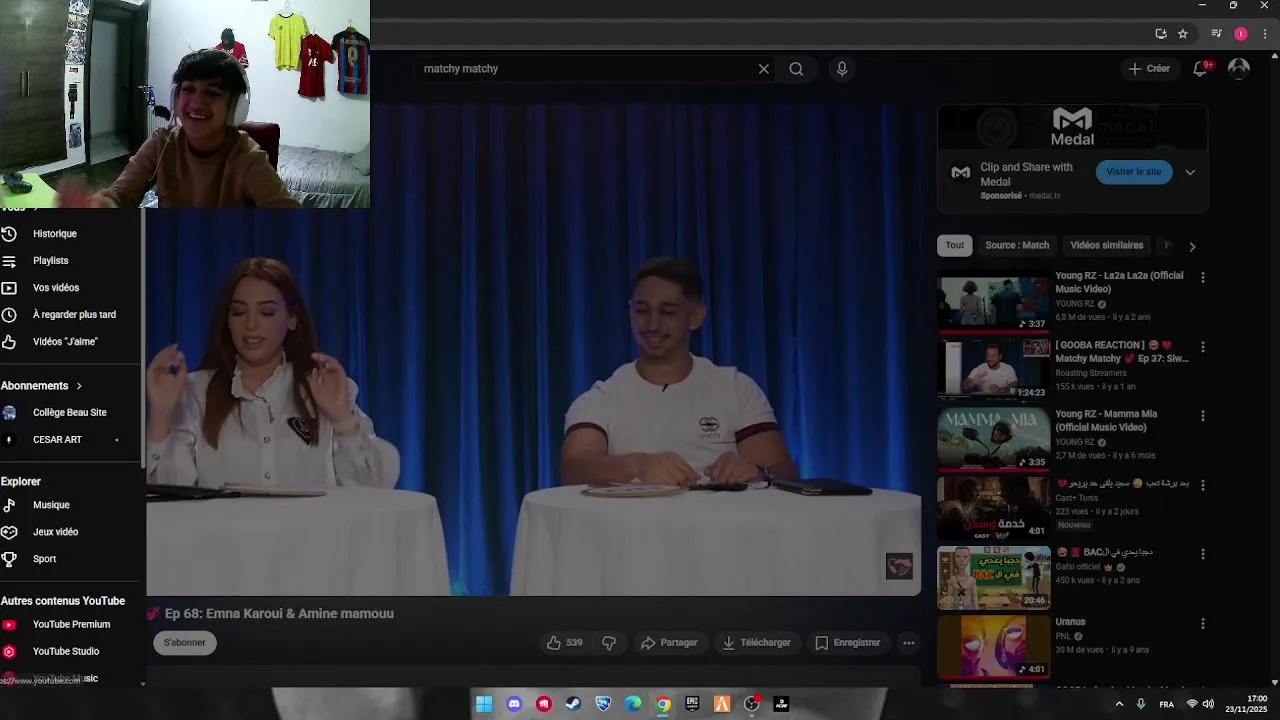Screen dimensions: 1280x720
Task: Click the FRA language indicator
Action: 1166,705
